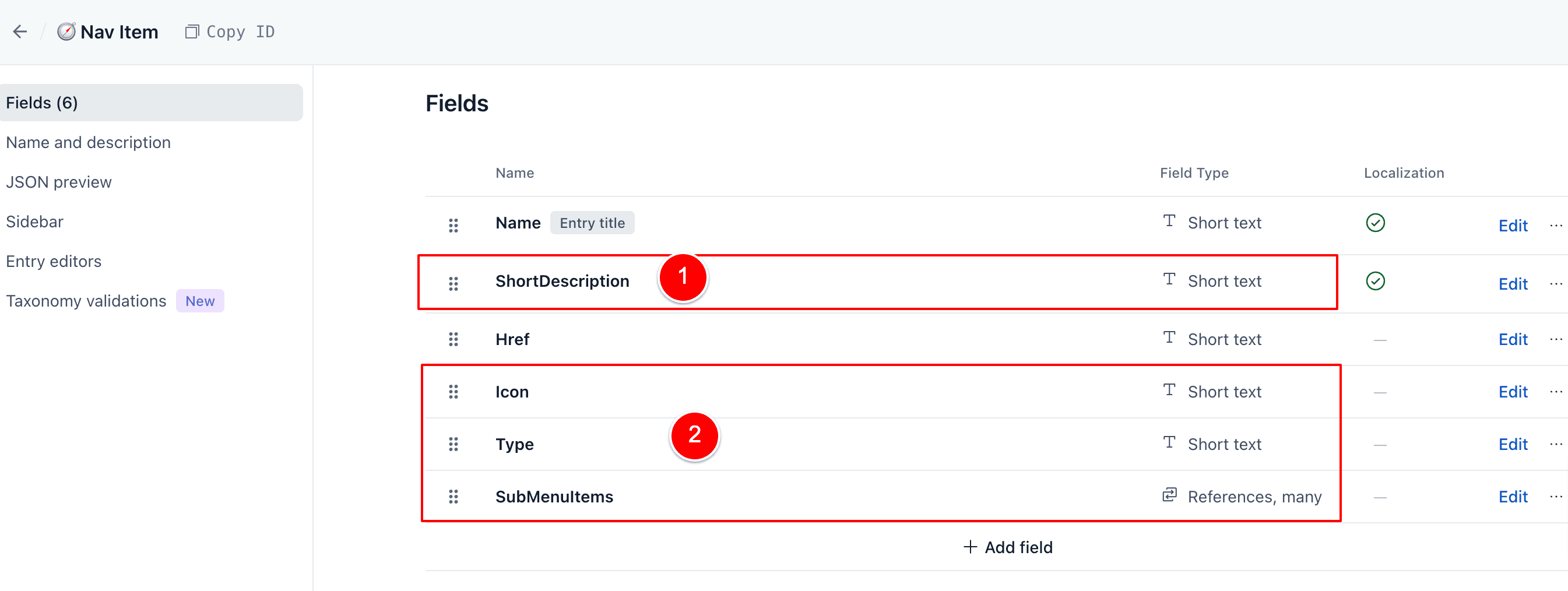1568x591 pixels.
Task: Click the ShortDescription localization checkmark
Action: 1375,280
